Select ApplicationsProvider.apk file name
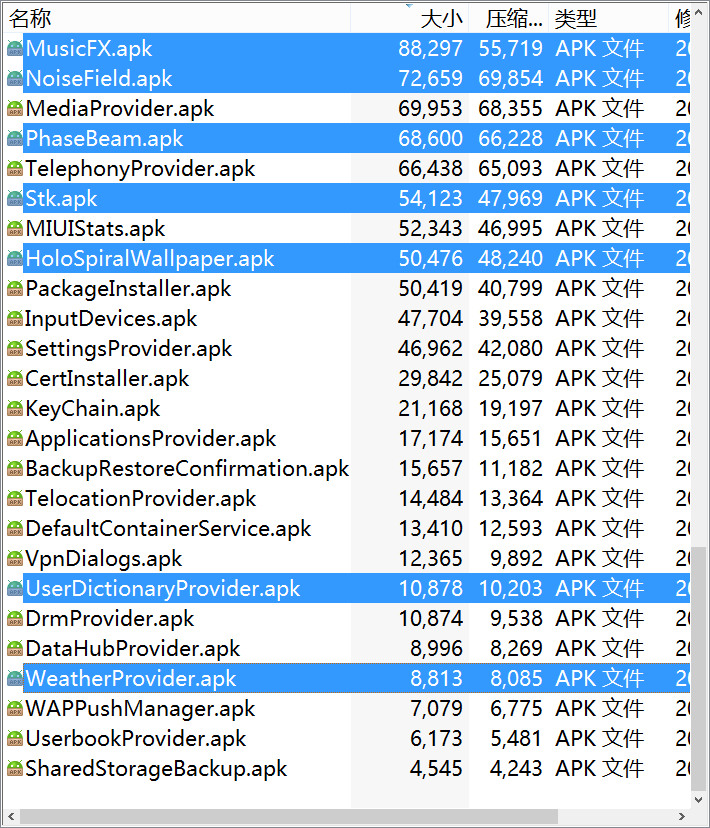This screenshot has width=710, height=828. point(150,439)
